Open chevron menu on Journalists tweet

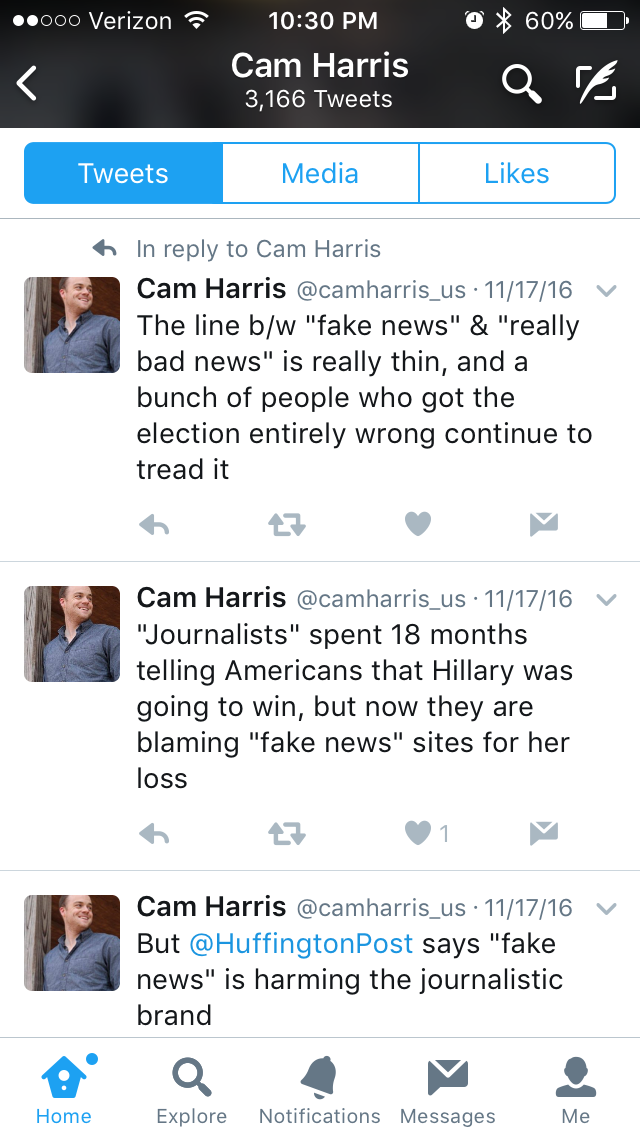pyautogui.click(x=606, y=600)
